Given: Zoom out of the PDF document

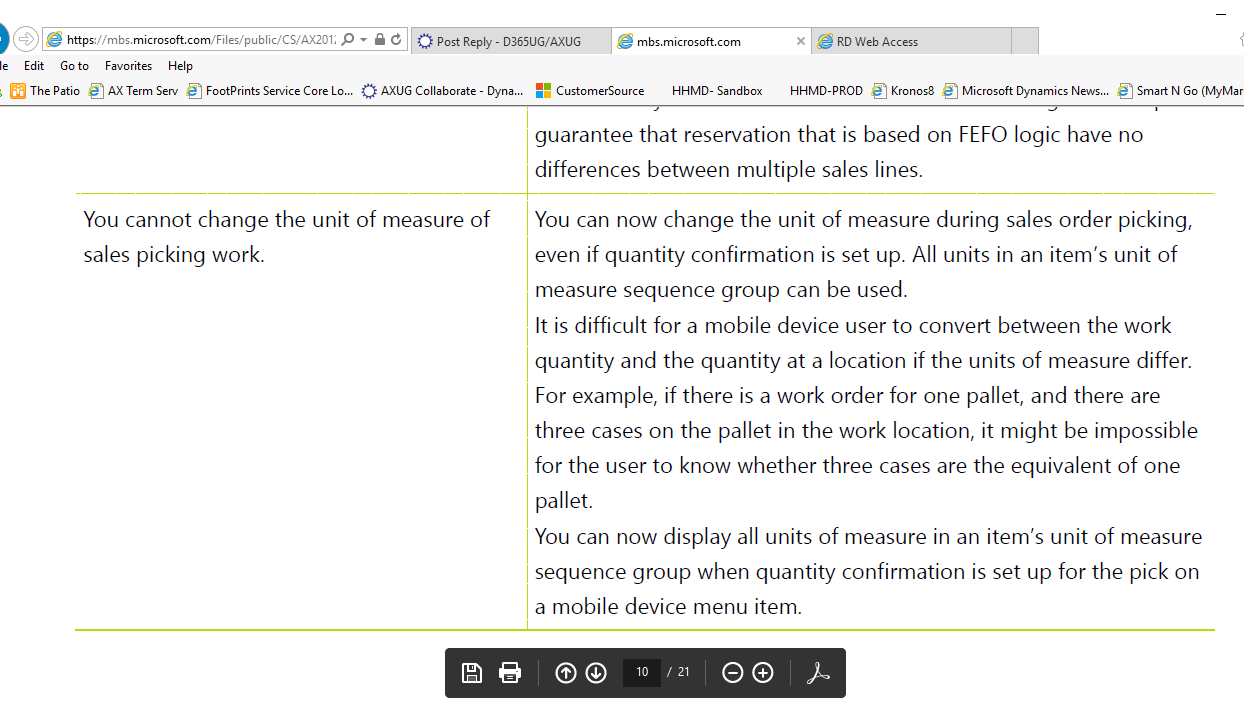Looking at the screenshot, I should click(x=732, y=673).
